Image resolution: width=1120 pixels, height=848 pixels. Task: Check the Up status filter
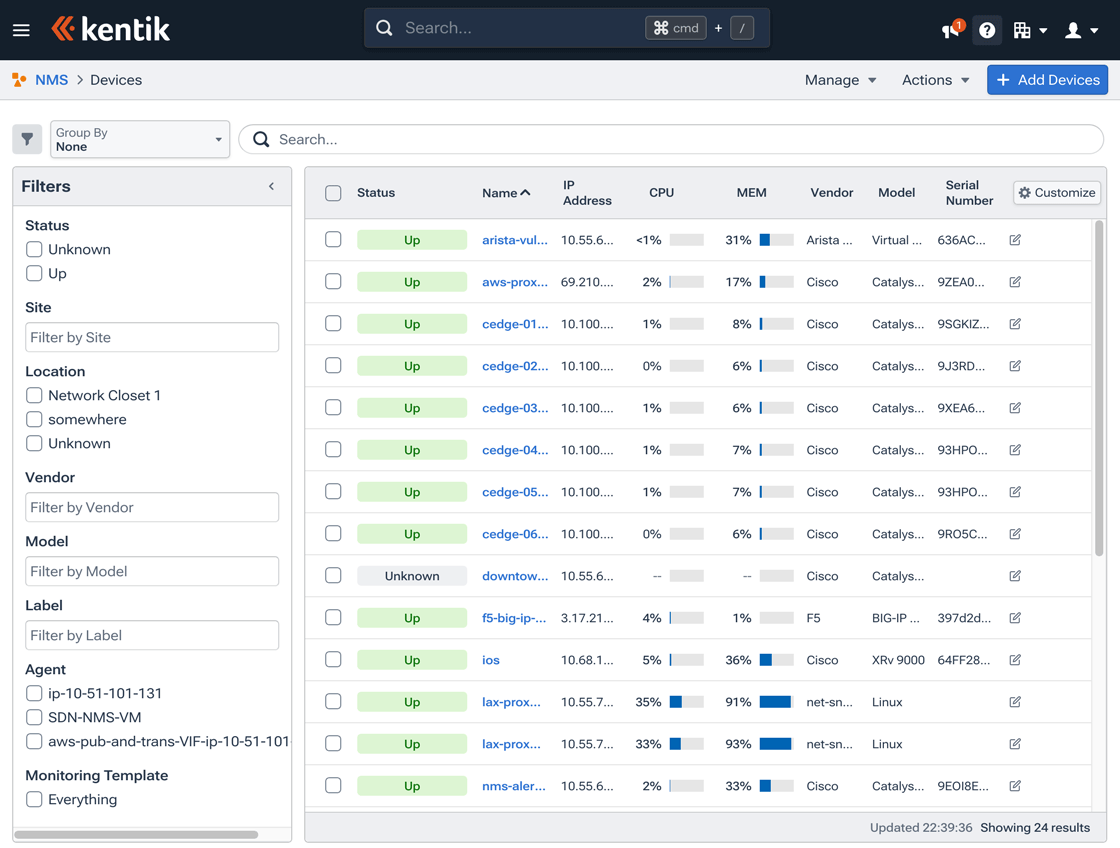click(33, 273)
